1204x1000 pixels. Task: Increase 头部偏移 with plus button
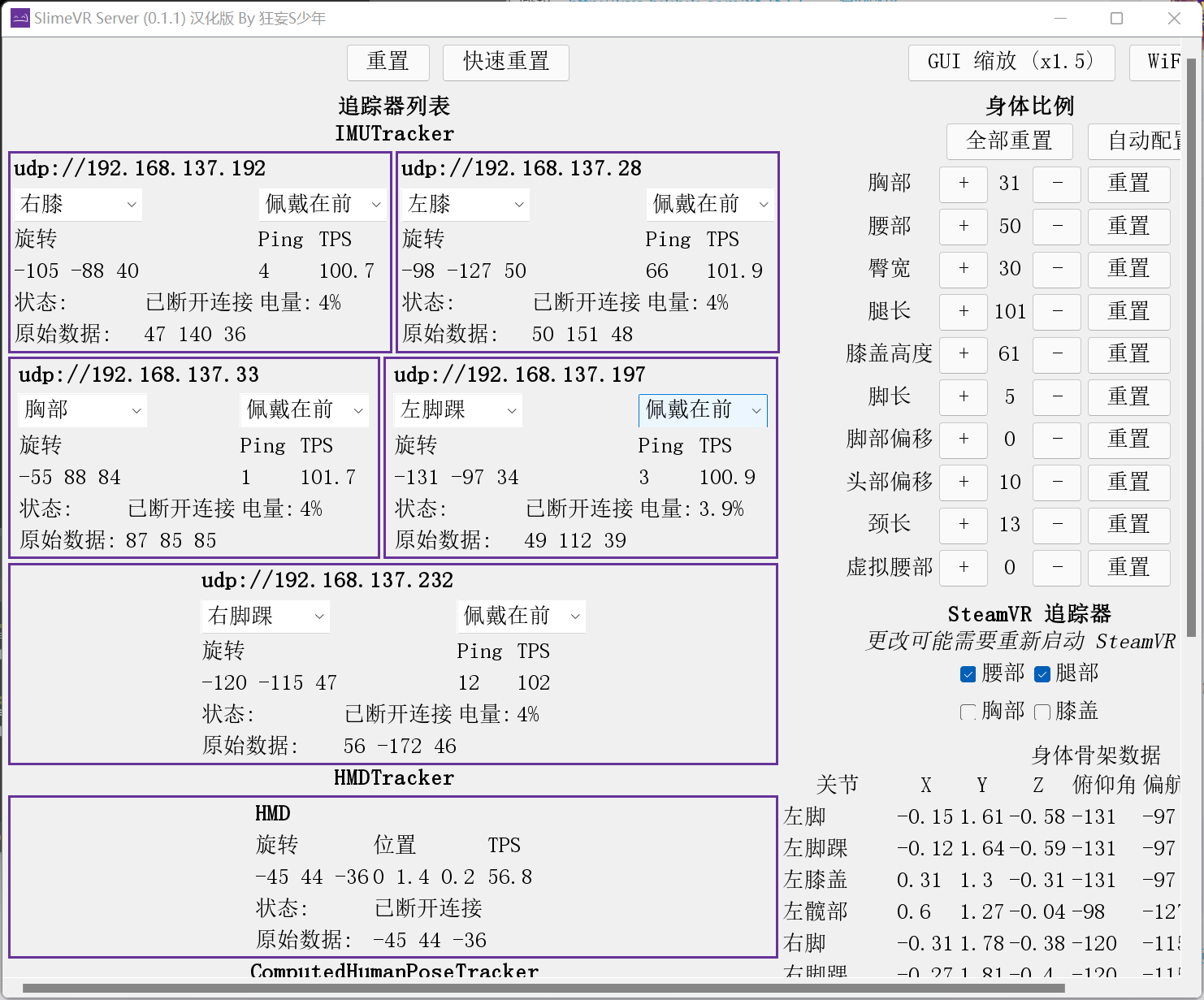point(964,483)
